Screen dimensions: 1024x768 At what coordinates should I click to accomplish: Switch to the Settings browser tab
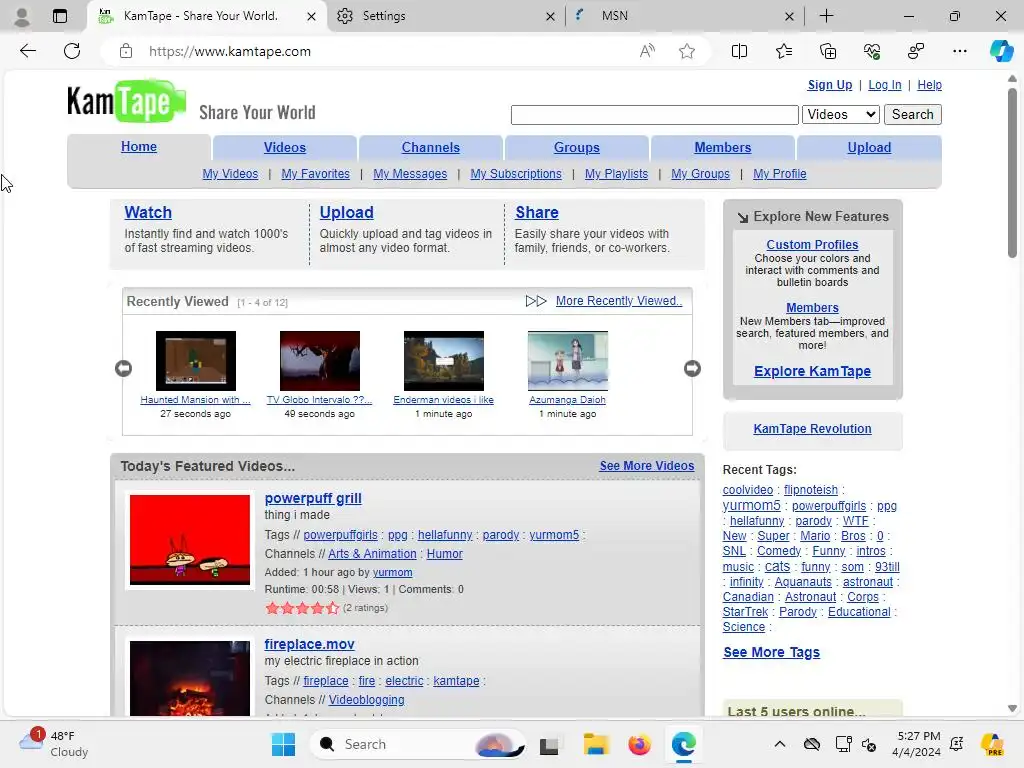[x=446, y=16]
